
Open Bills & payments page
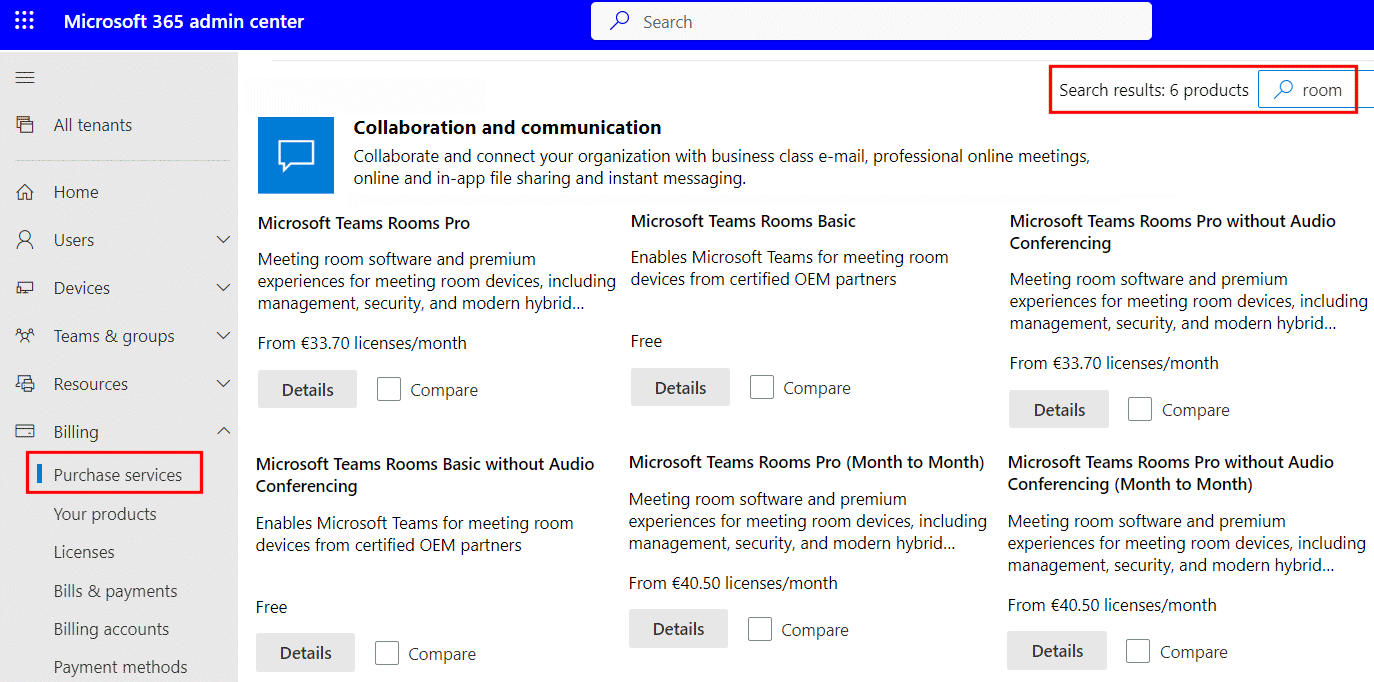tap(115, 591)
